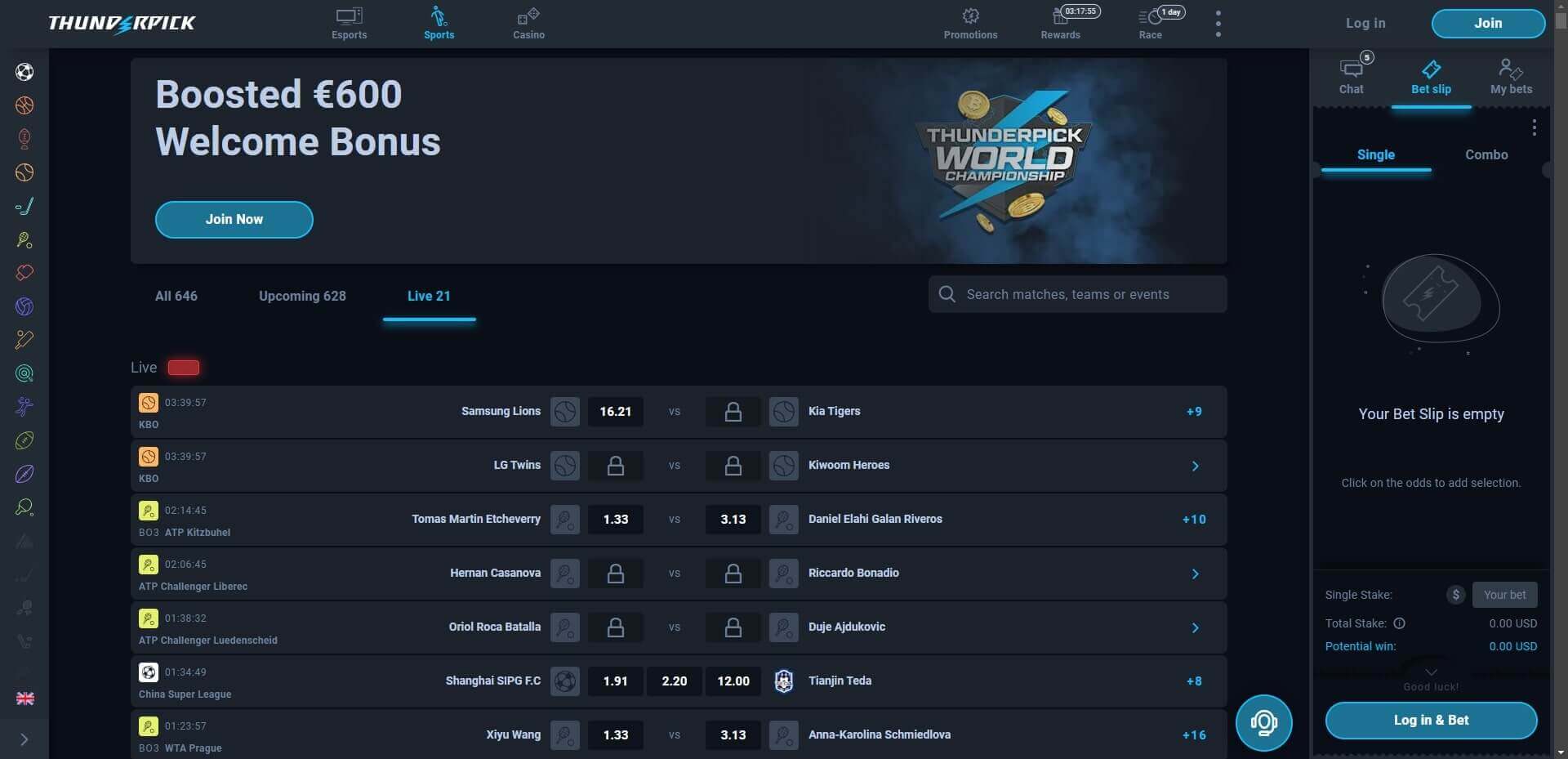Viewport: 1568px width, 759px height.
Task: Click the darts target icon
Action: [24, 373]
